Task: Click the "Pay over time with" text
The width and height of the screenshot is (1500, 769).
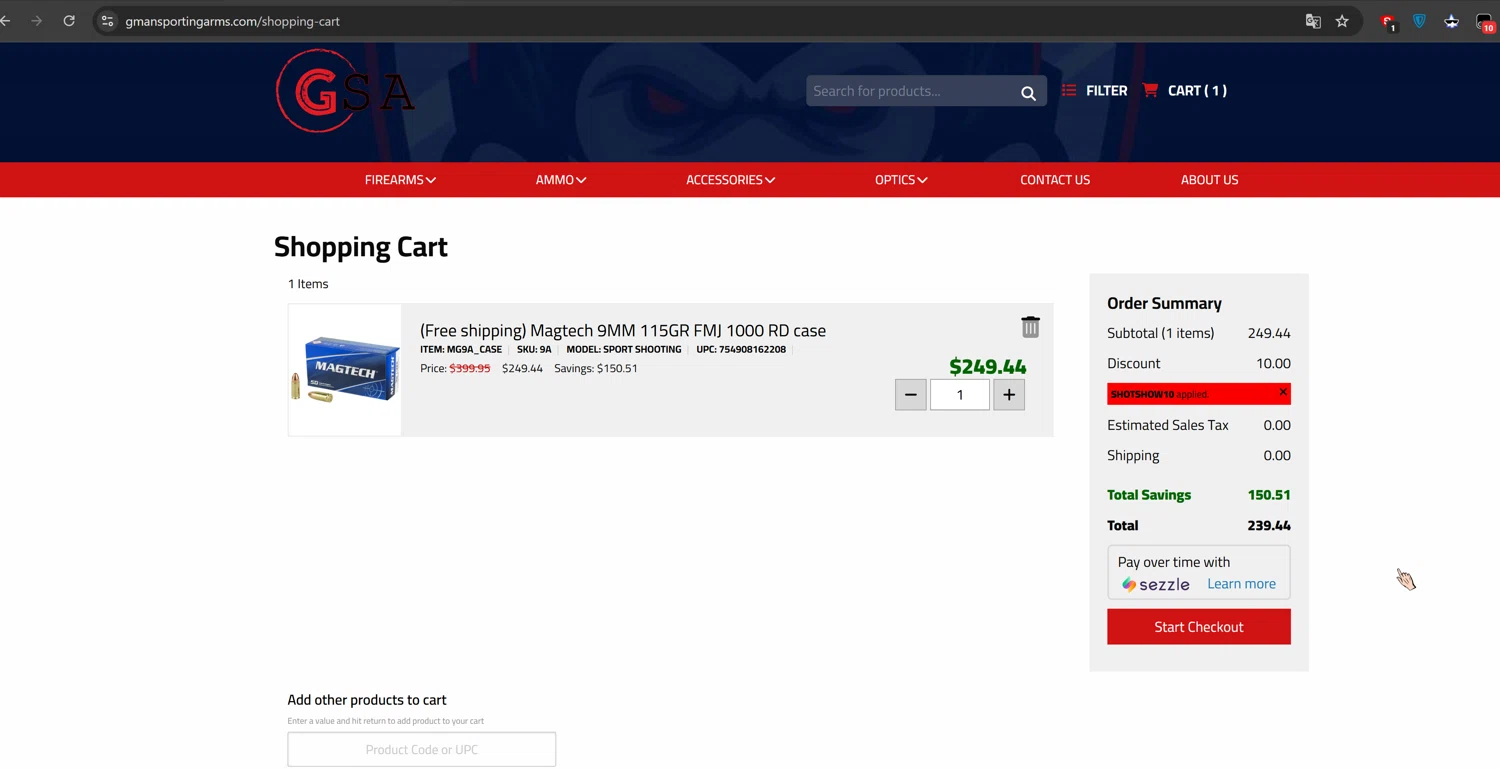Action: [x=1174, y=562]
